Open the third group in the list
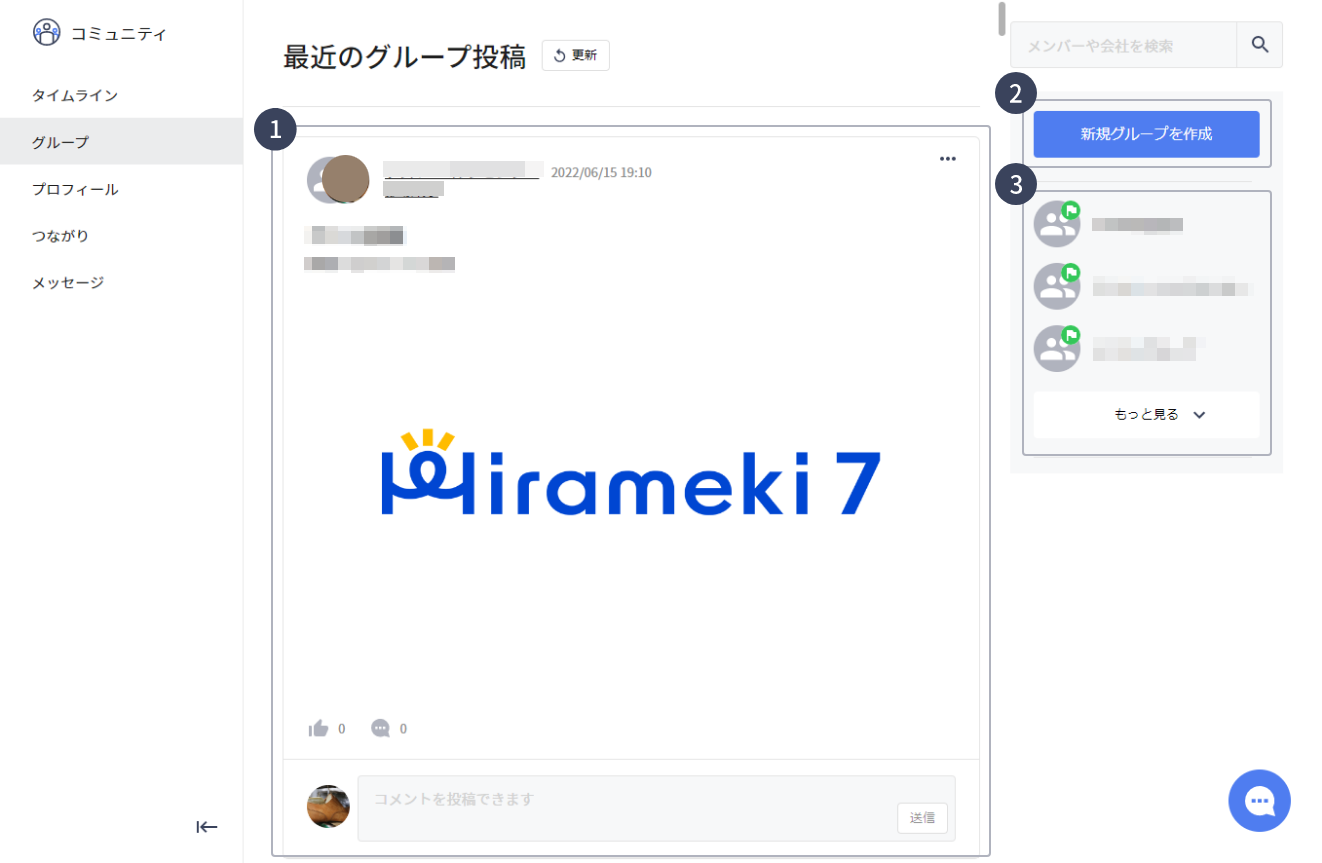Screen dimensions: 1322x863 1146,349
